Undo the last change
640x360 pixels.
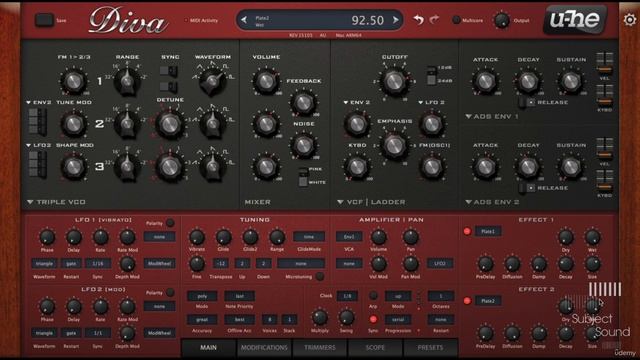click(x=418, y=20)
